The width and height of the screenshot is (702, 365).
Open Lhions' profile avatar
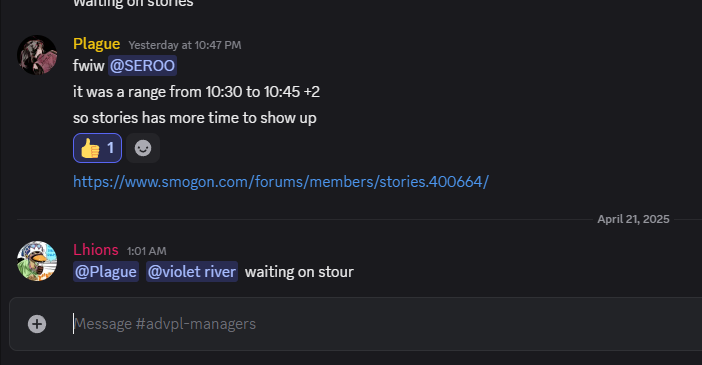(x=37, y=261)
